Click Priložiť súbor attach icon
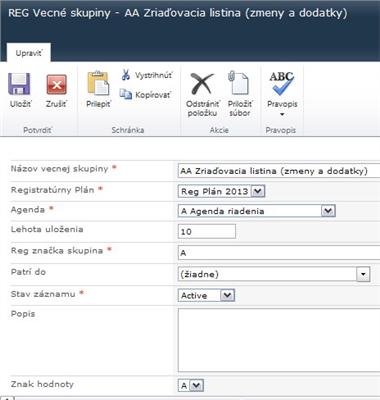380x400 pixels. pos(239,83)
